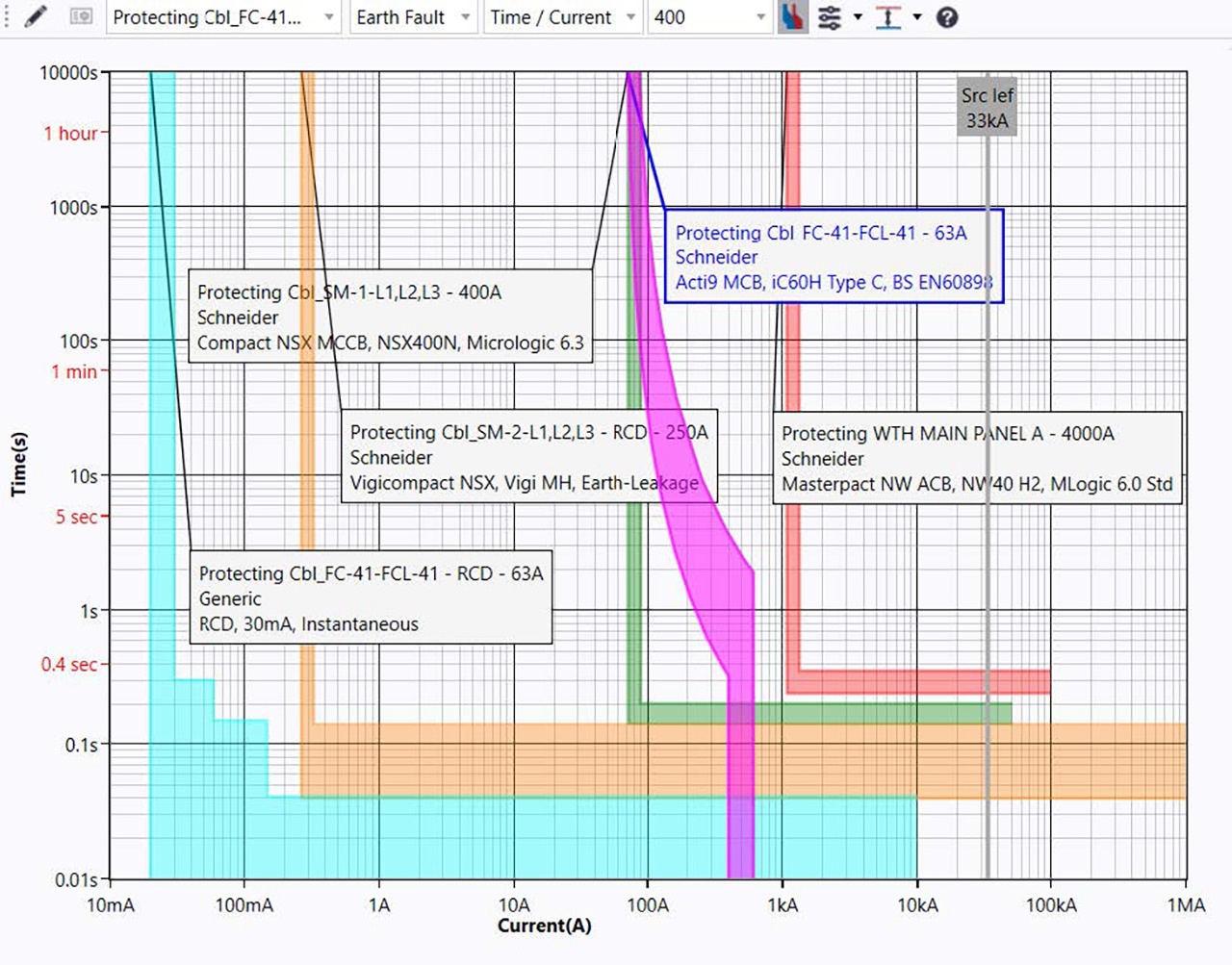Click the 1 min time axis label
The height and width of the screenshot is (965, 1232).
tap(74, 371)
